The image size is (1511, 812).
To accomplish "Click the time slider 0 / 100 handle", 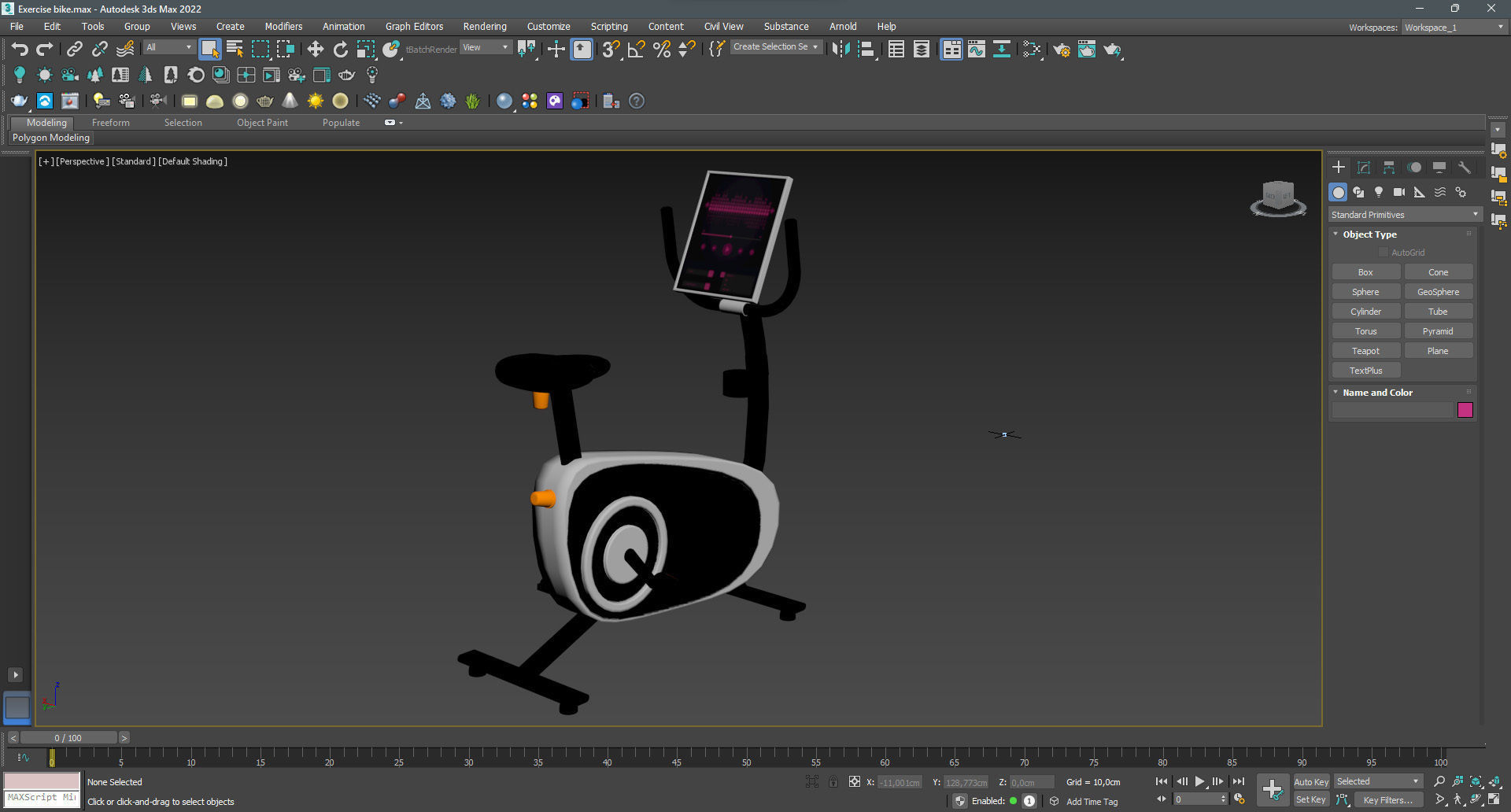I will [68, 738].
